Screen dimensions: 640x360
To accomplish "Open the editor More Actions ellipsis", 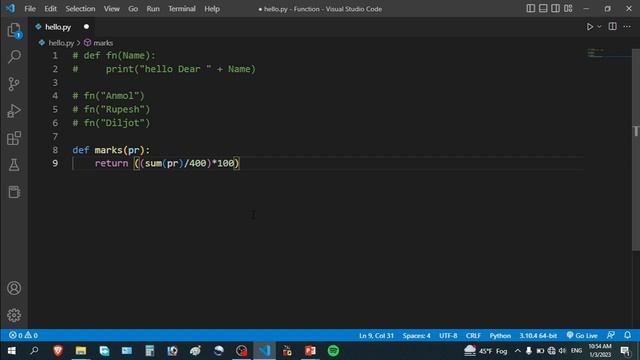I will pos(627,27).
